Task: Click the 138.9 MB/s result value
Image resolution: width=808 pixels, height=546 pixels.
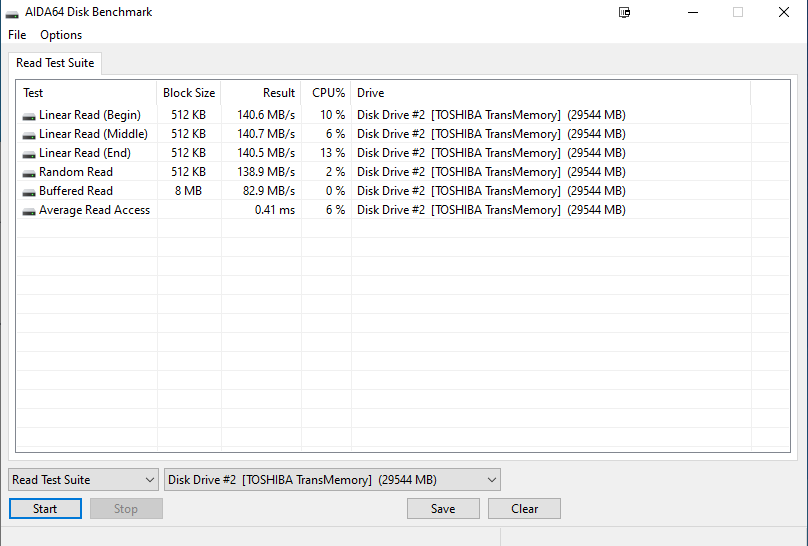Action: [x=266, y=172]
